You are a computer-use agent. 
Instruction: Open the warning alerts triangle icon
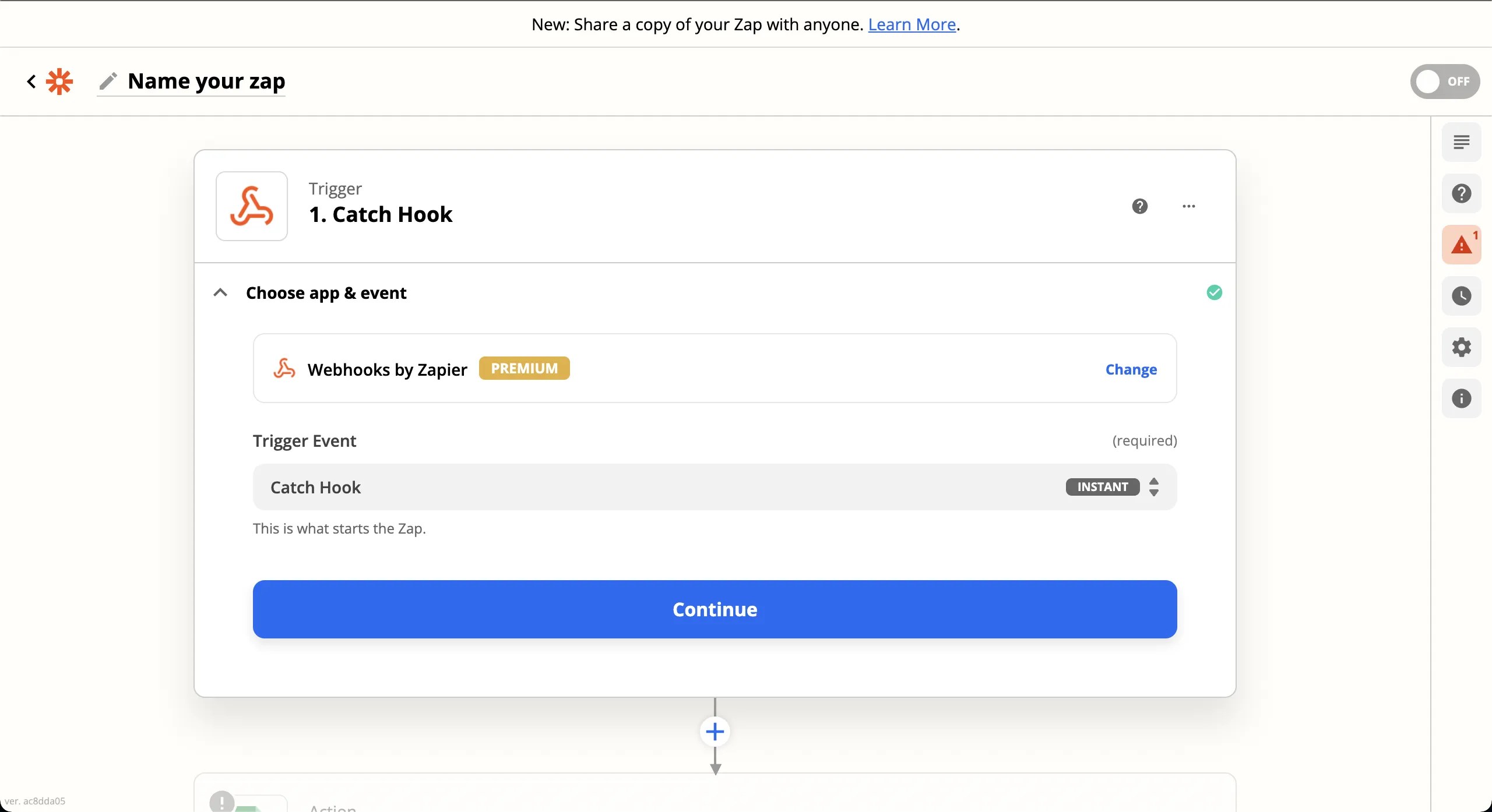pos(1461,245)
